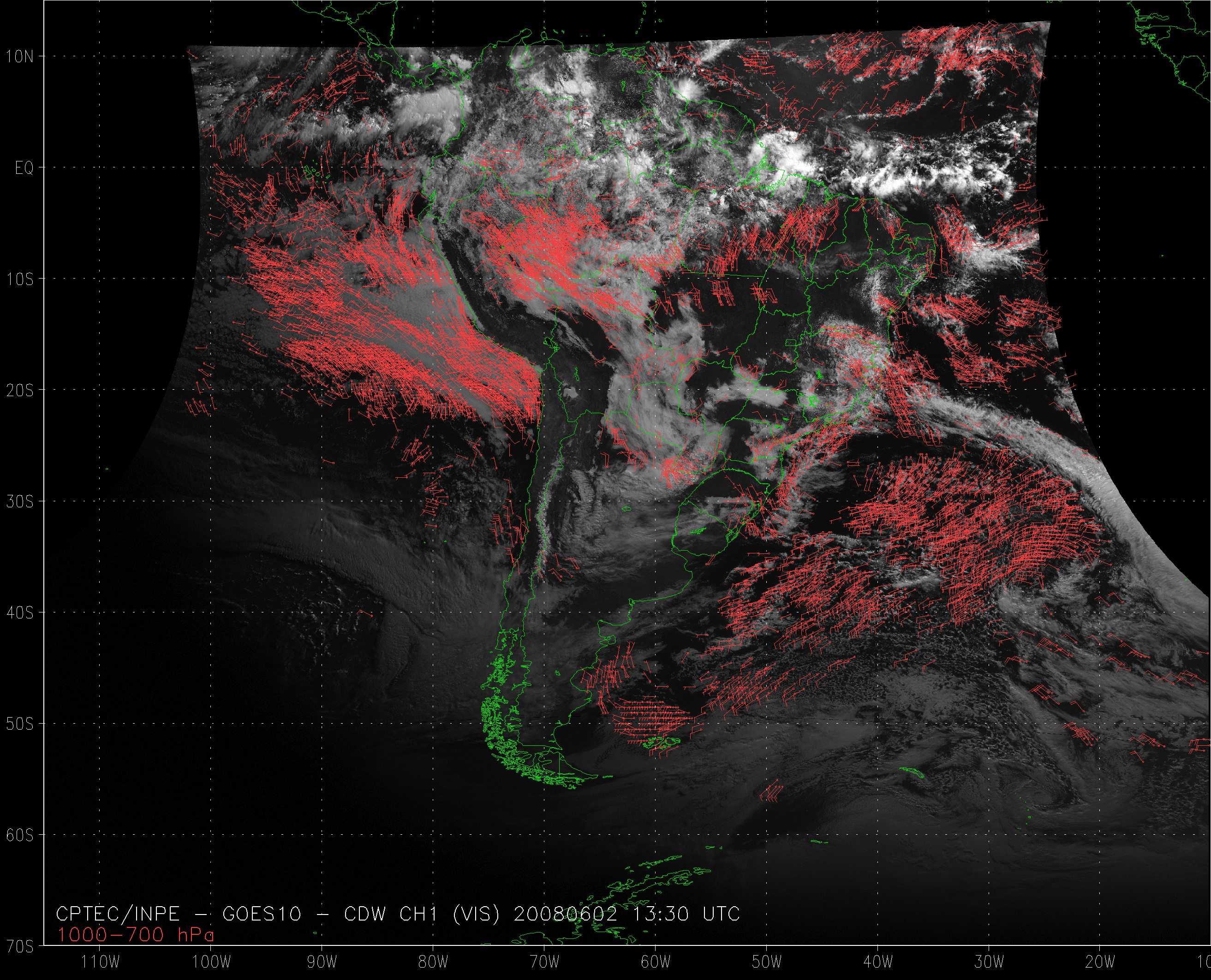The image size is (1211, 980).
Task: Click the 80W longitude label
Action: click(434, 962)
